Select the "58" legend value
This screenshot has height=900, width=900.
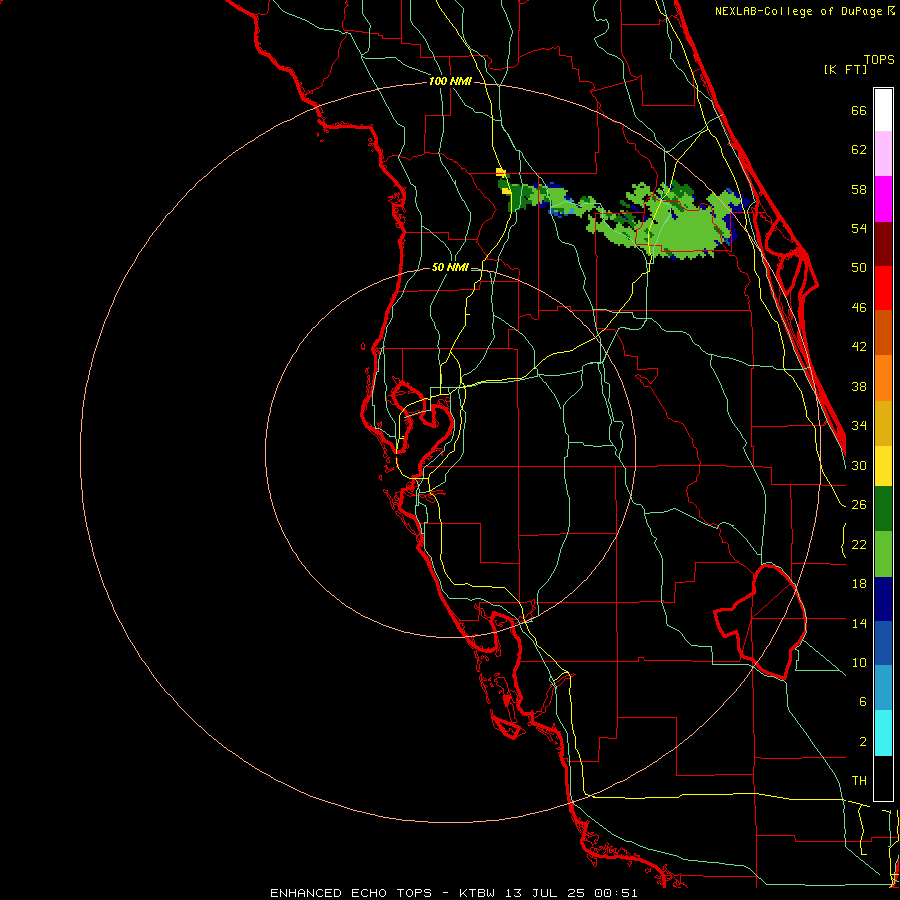[x=859, y=189]
